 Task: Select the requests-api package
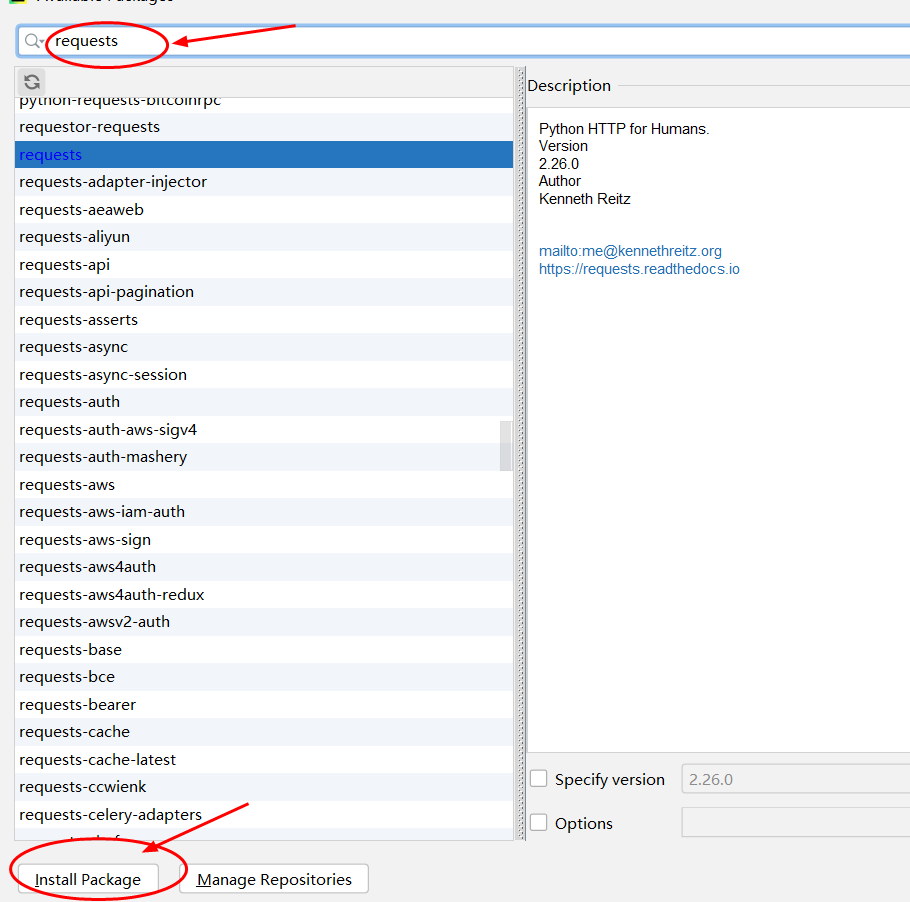[x=263, y=265]
